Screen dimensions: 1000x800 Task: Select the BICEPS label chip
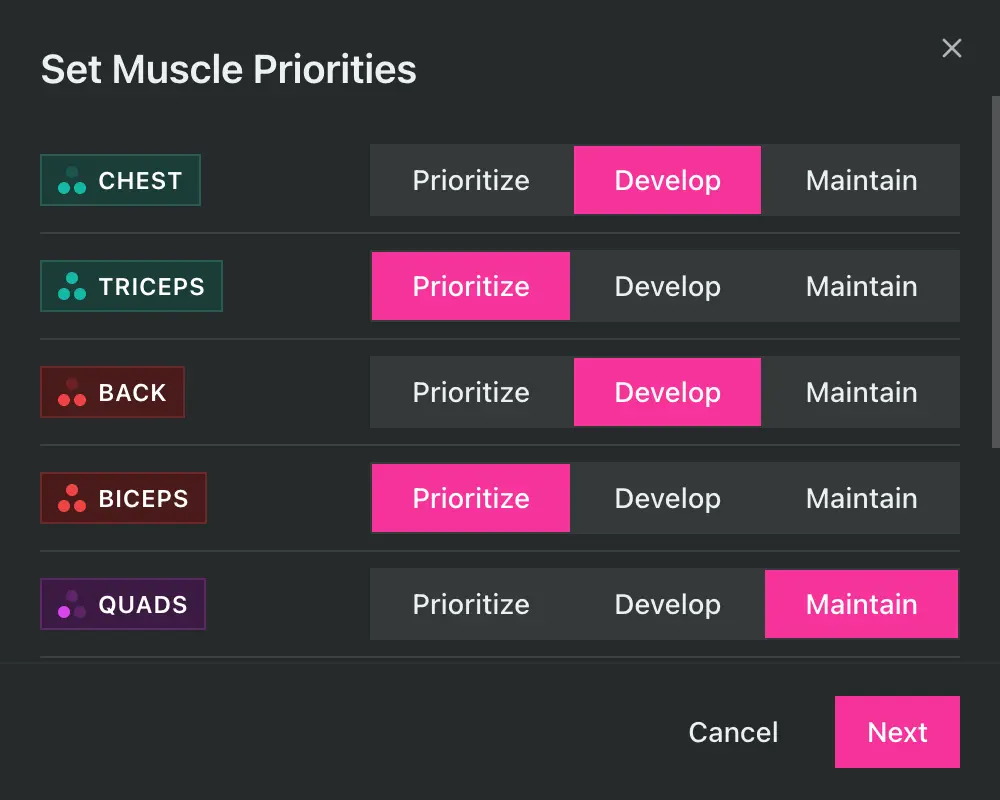(123, 498)
